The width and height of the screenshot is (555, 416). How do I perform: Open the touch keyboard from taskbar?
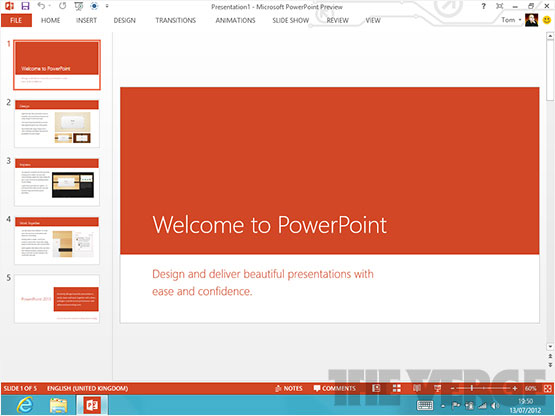[425, 405]
